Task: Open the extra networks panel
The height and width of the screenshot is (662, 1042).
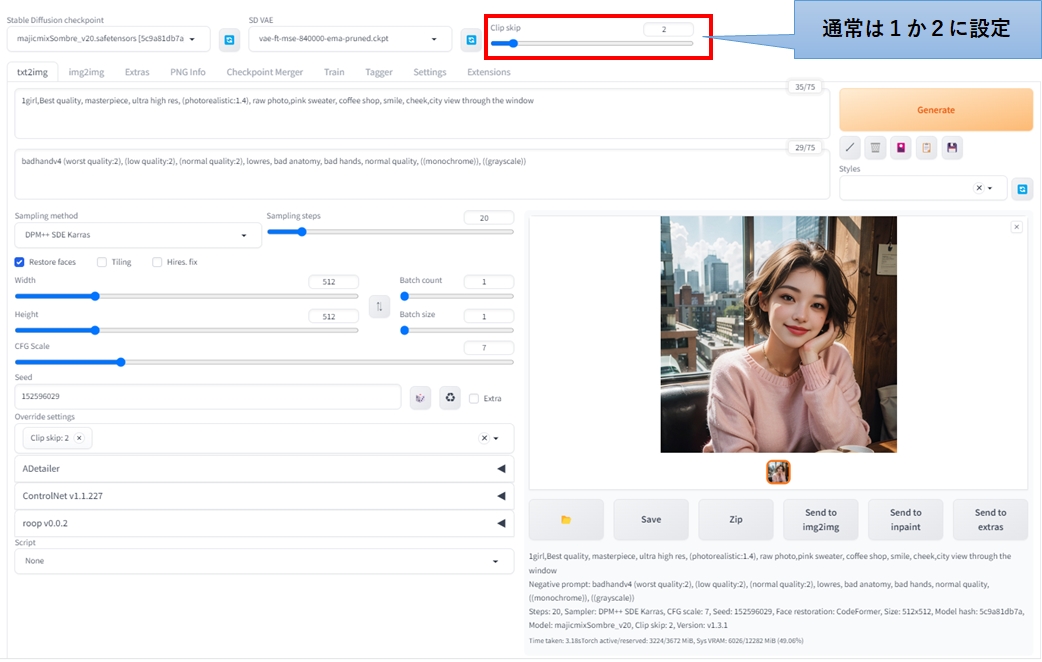Action: click(900, 147)
